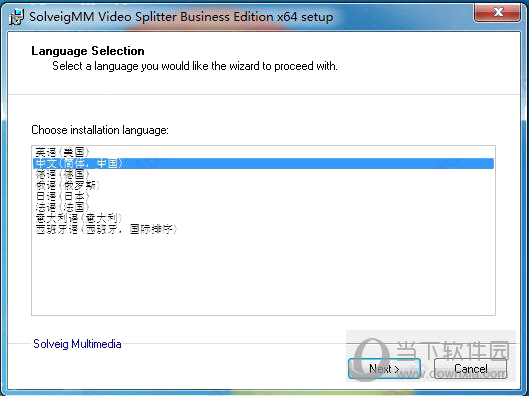Click the Cancel button
This screenshot has height=396, width=529.
470,368
